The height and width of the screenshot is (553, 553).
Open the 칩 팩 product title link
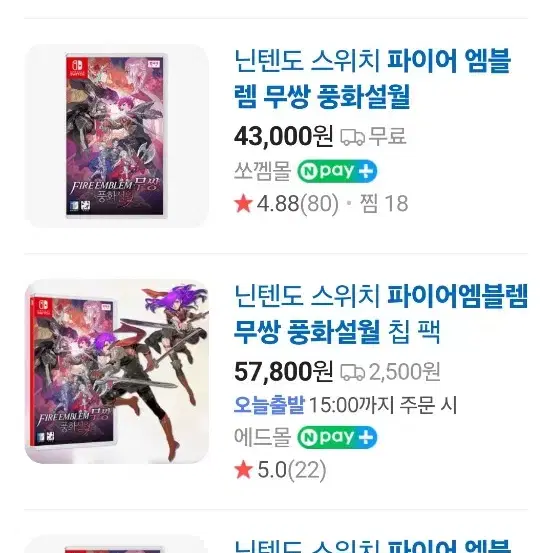point(381,314)
